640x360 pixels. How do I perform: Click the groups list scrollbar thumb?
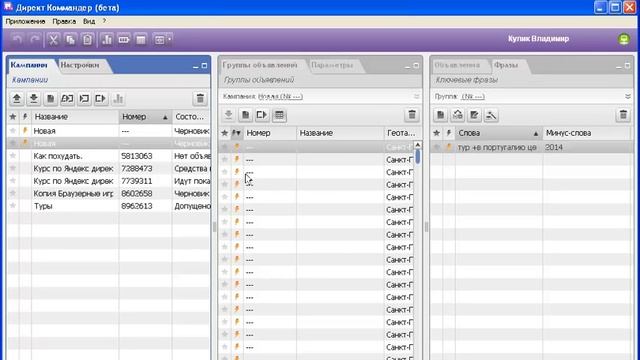click(418, 157)
